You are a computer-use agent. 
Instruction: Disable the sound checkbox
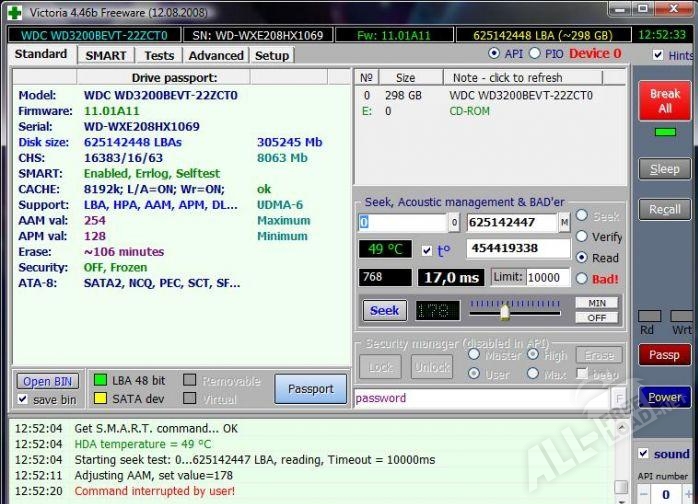click(x=643, y=454)
